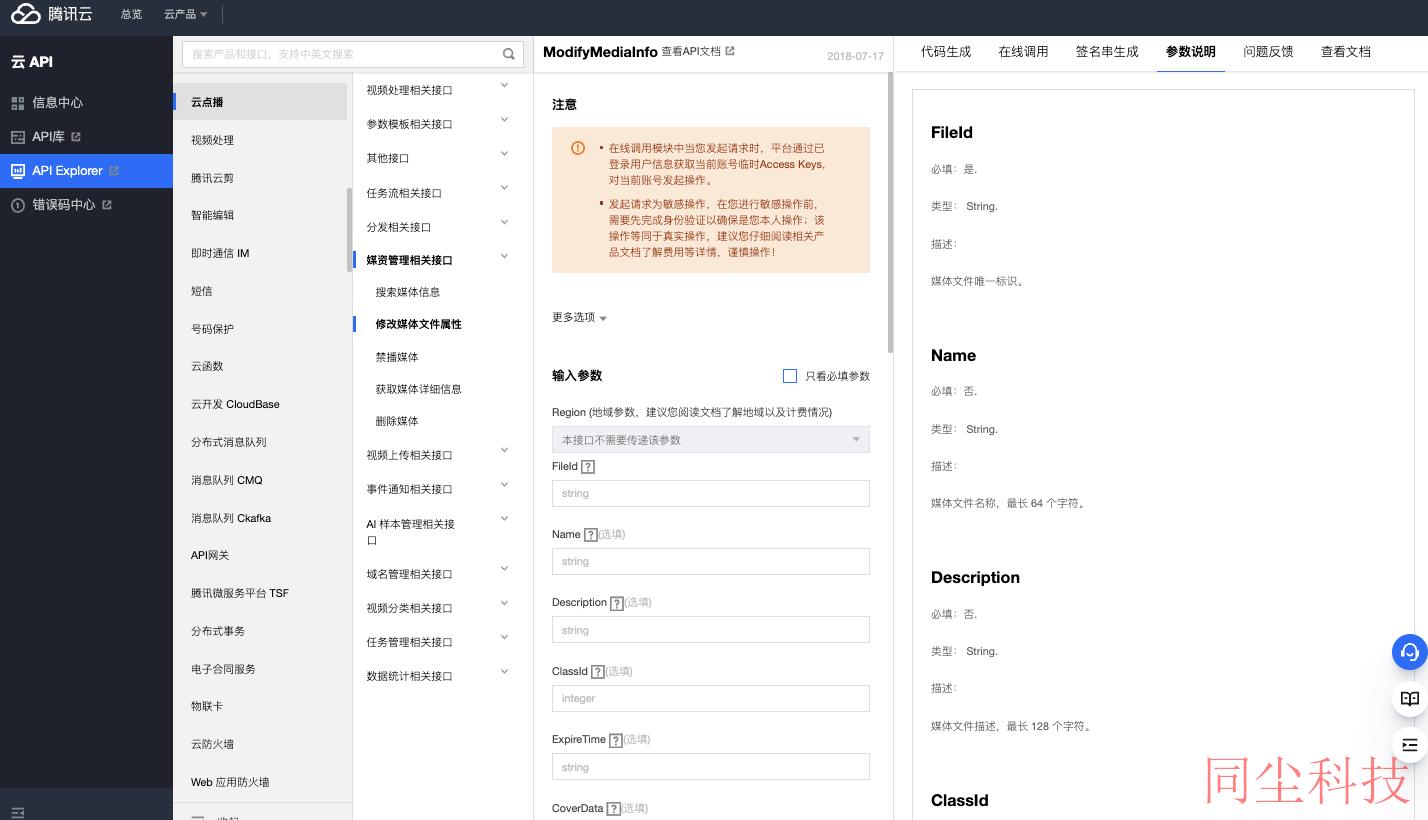This screenshot has height=820, width=1428.
Task: Expand the 视频上传相关接口 group
Action: pos(504,451)
